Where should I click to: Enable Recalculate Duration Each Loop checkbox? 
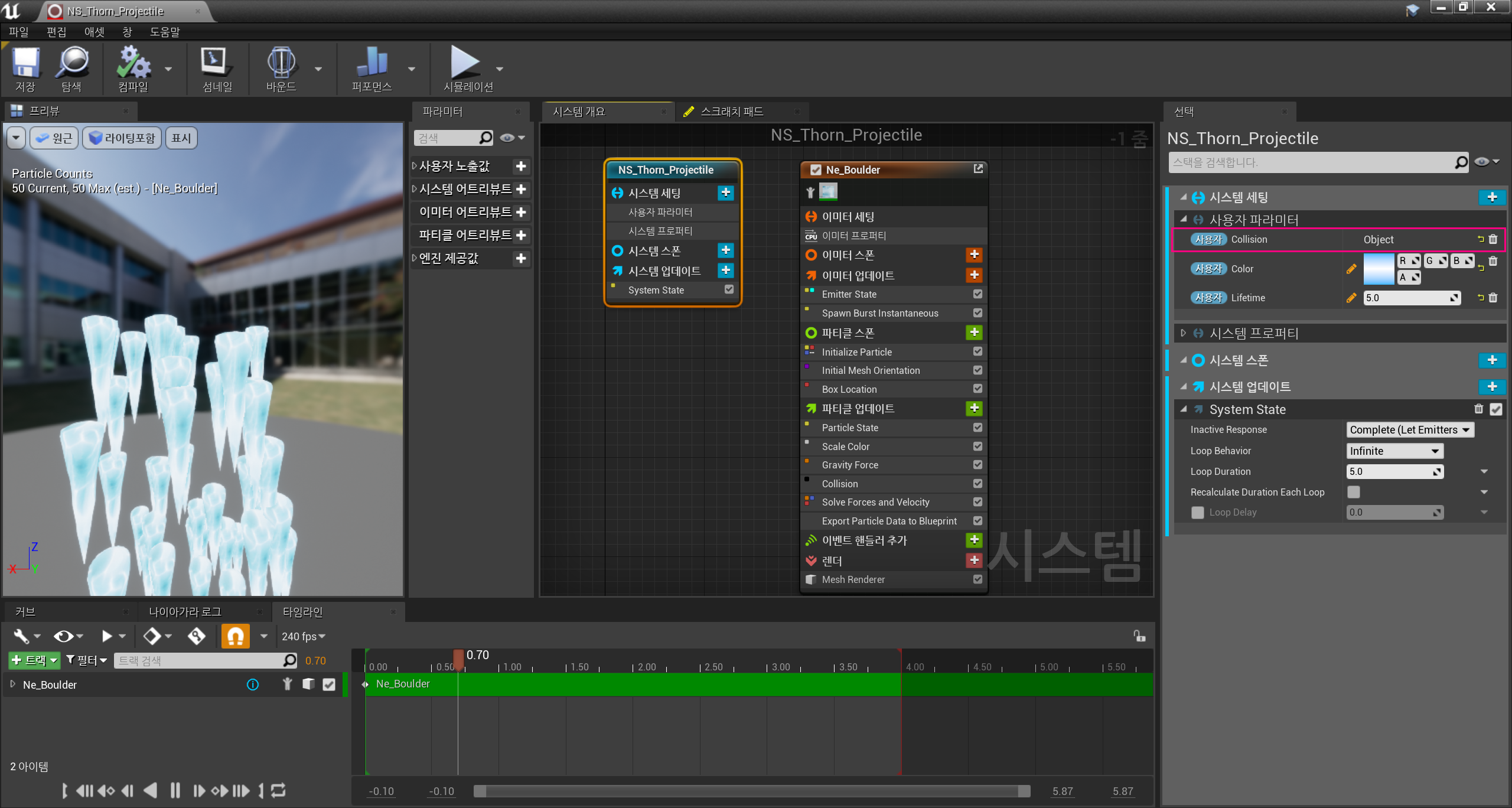tap(1353, 492)
